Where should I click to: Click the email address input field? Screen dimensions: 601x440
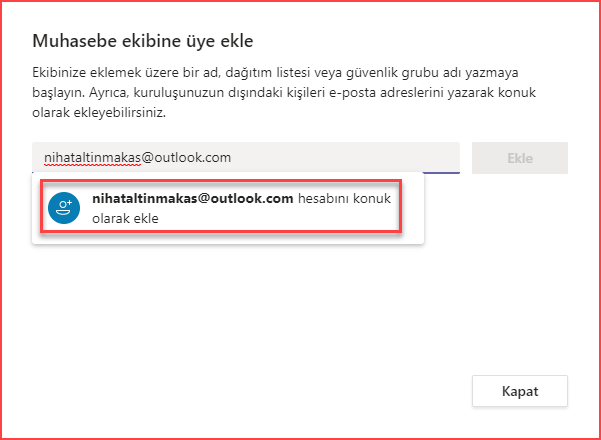click(246, 158)
